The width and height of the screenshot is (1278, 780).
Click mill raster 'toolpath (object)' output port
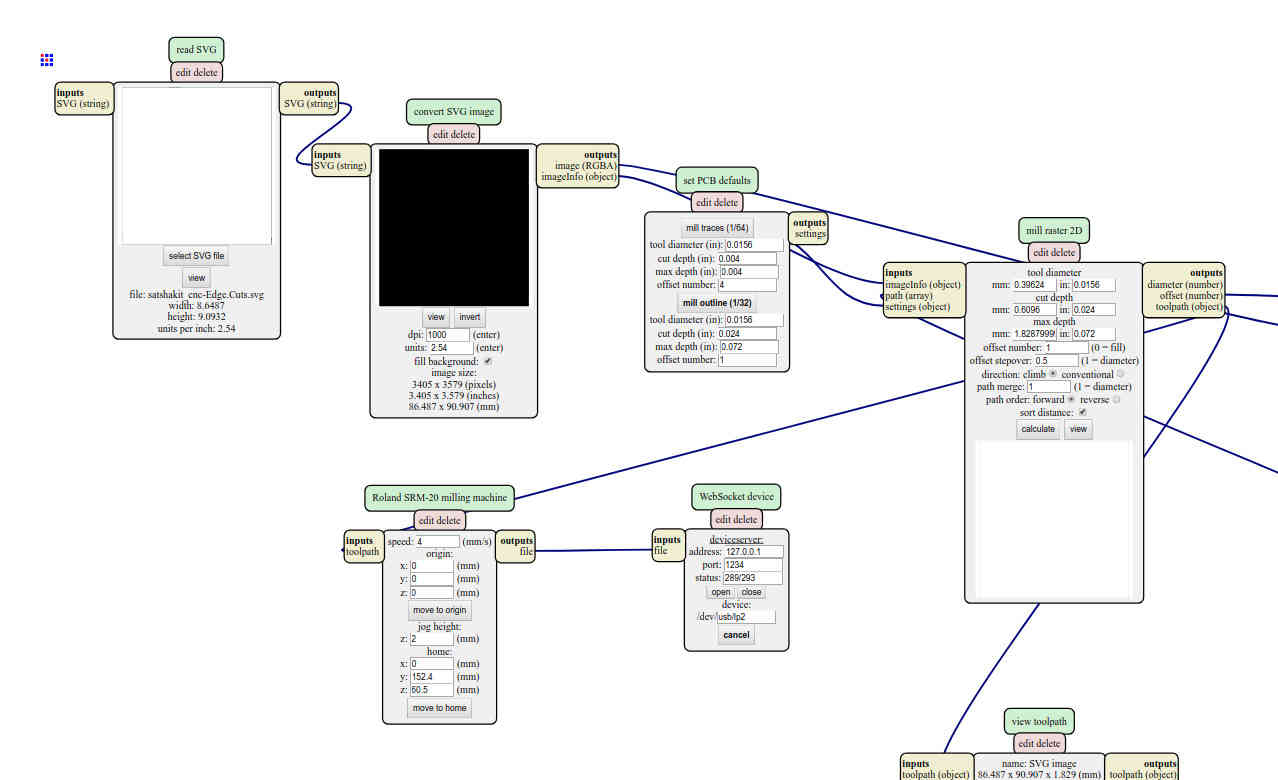[1189, 307]
